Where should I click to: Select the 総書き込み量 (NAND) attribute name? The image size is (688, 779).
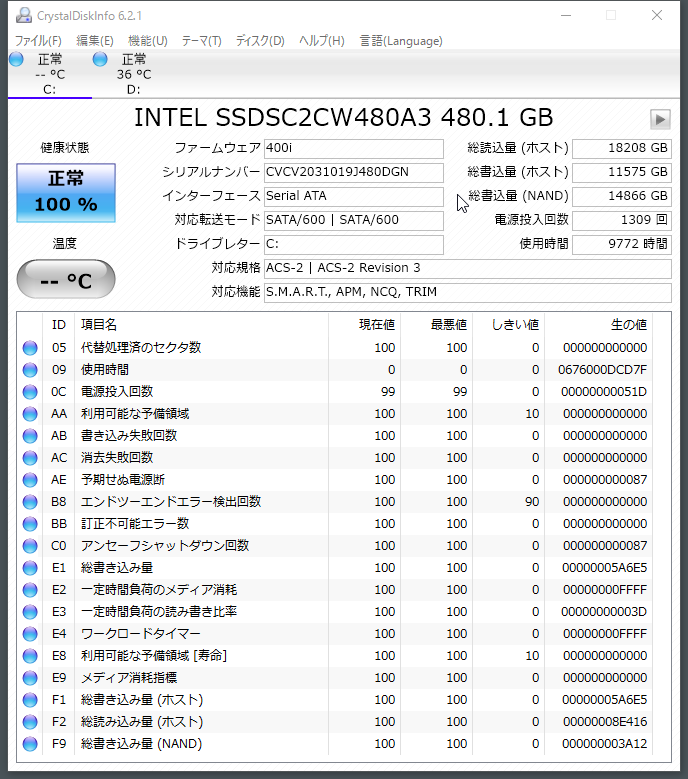click(141, 744)
